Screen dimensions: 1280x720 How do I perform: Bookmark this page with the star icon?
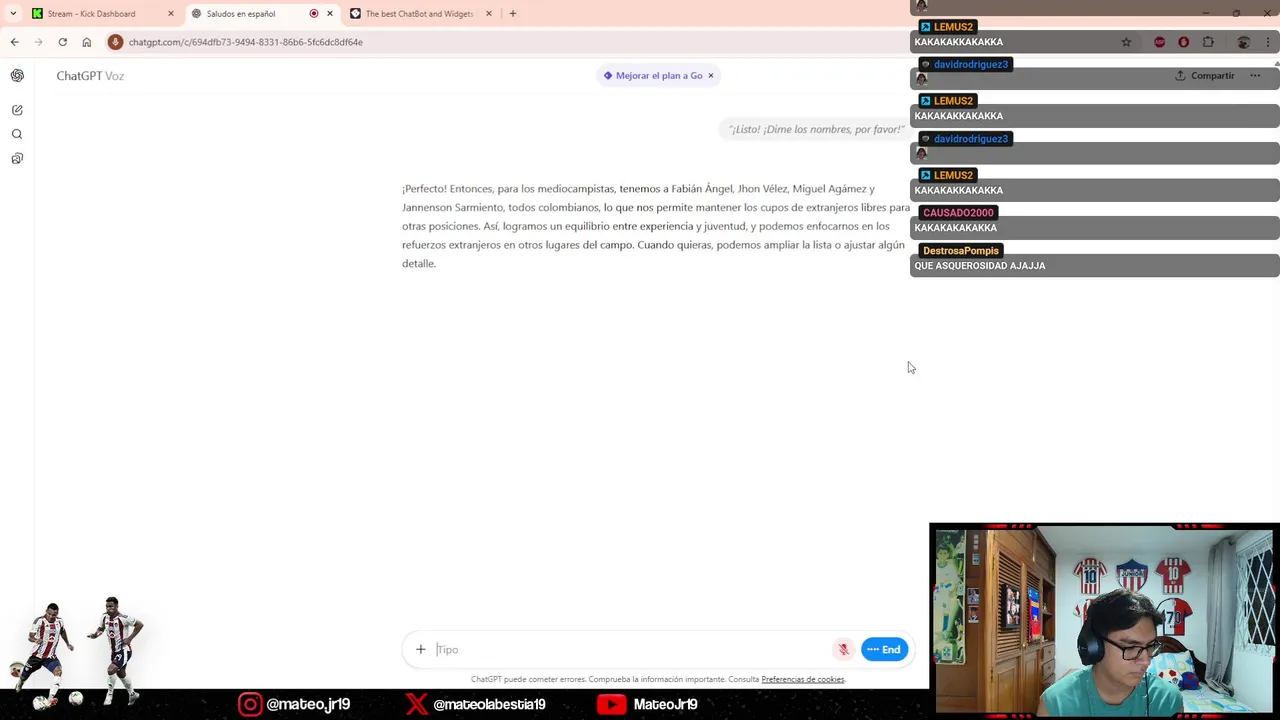[1126, 42]
